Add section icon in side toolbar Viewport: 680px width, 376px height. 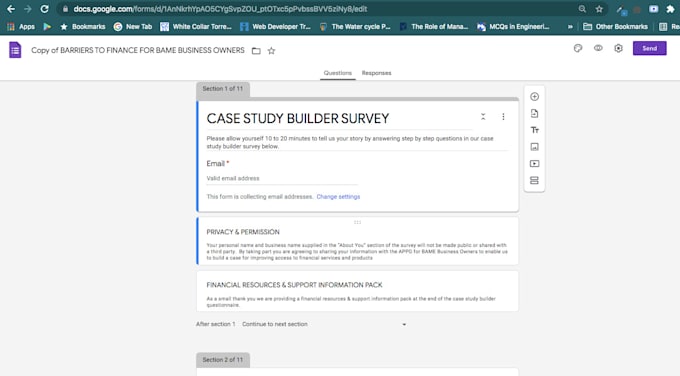pos(534,180)
